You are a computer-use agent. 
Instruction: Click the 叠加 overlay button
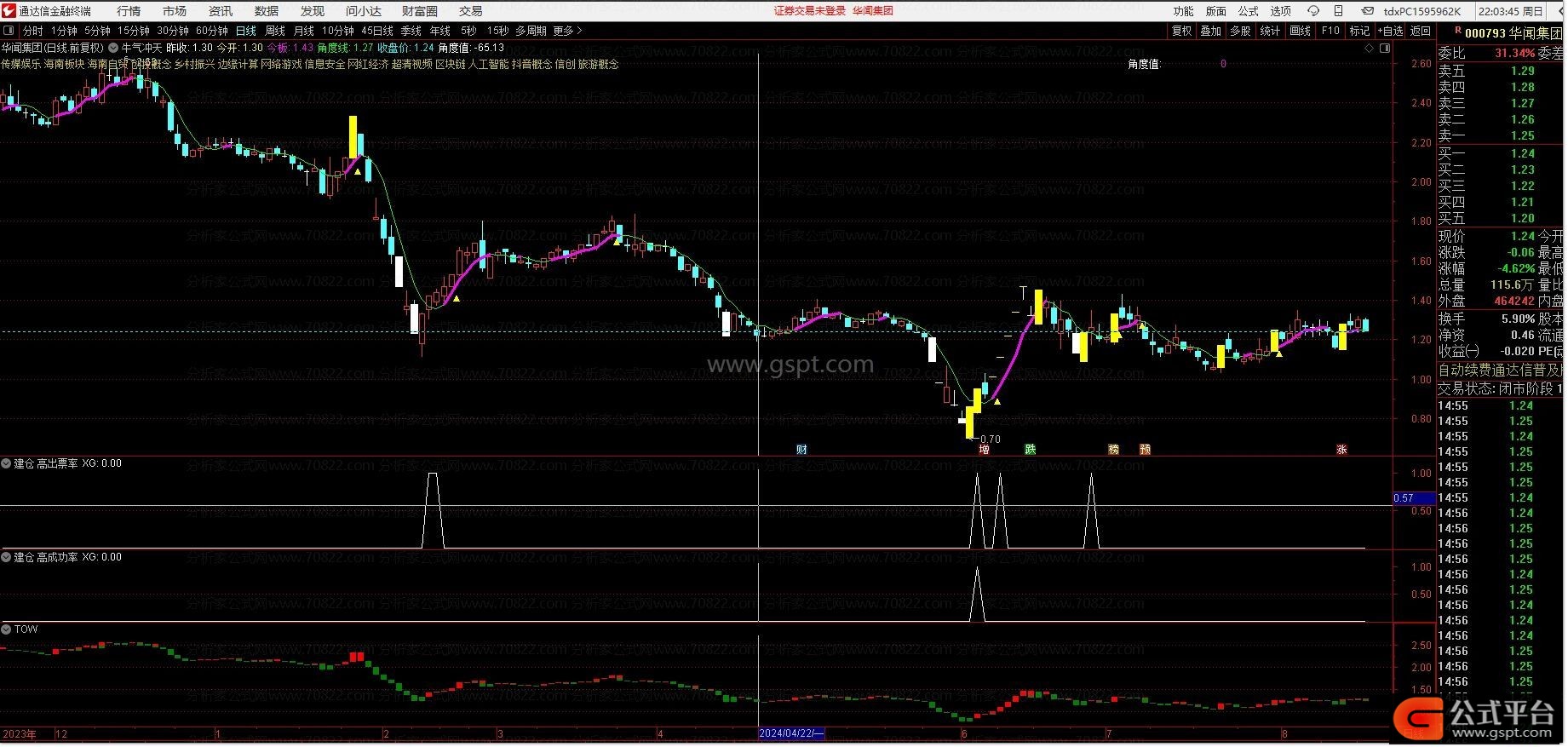(1211, 31)
